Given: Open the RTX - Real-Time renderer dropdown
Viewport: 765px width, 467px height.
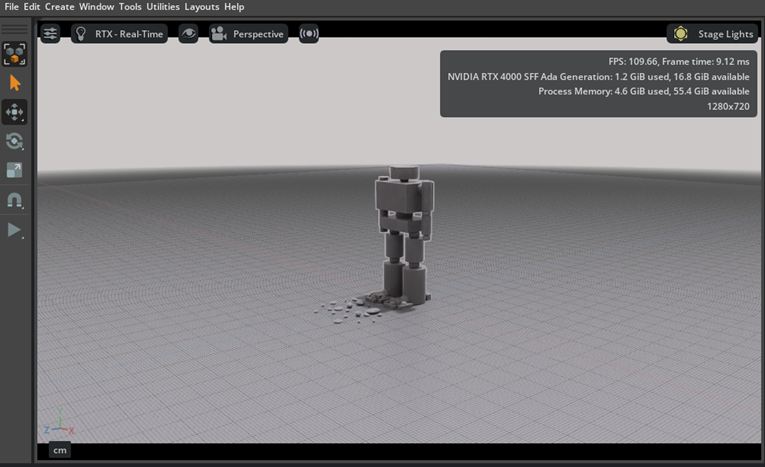Looking at the screenshot, I should point(120,34).
